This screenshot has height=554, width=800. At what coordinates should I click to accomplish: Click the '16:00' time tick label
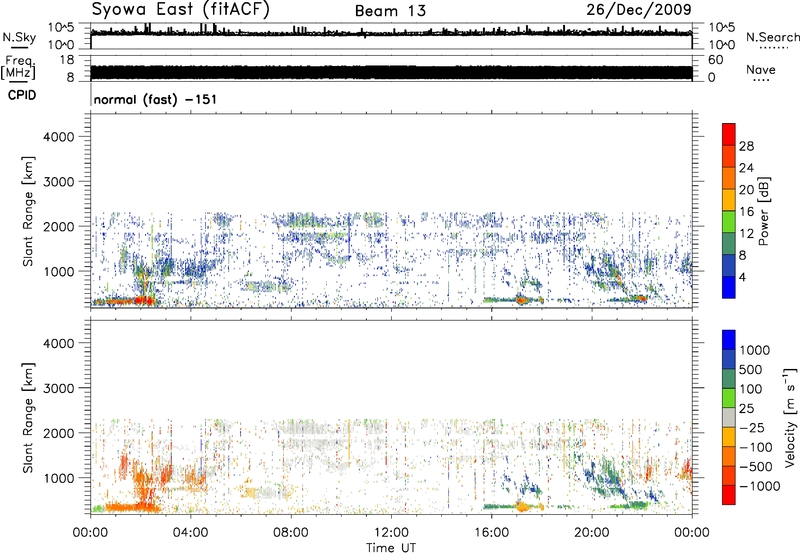(x=491, y=533)
